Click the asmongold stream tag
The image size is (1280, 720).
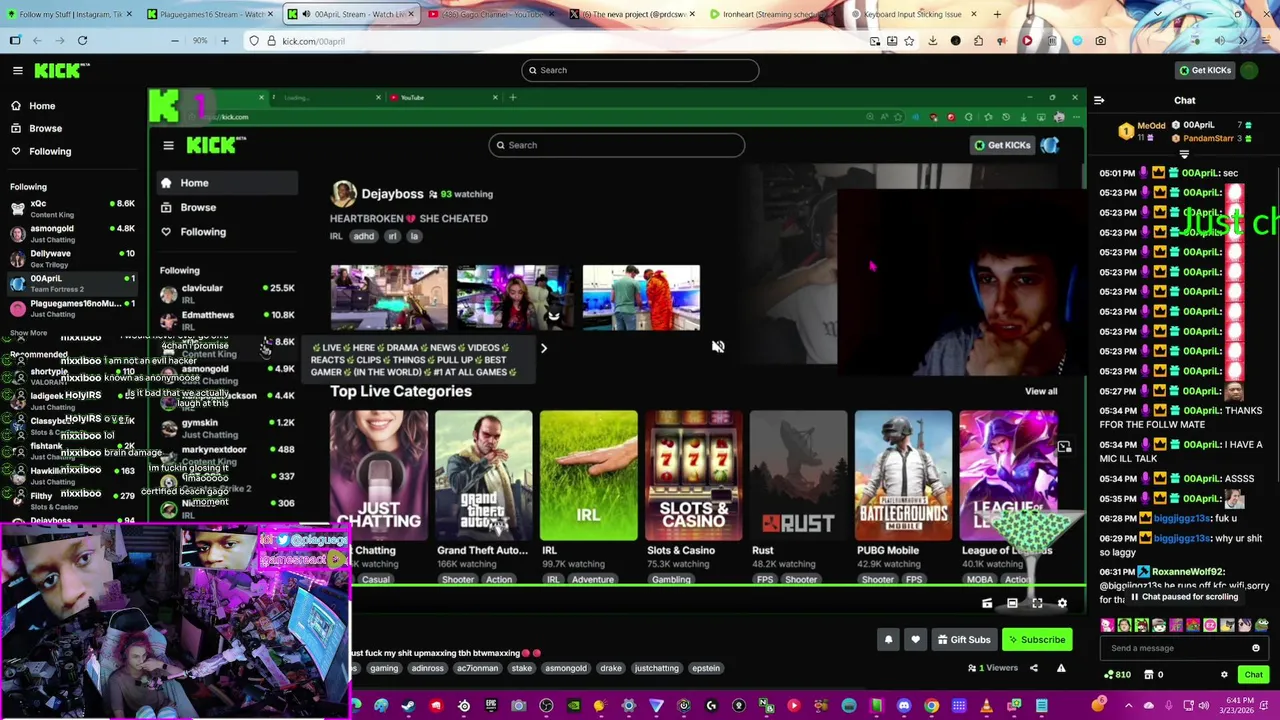click(x=565, y=668)
